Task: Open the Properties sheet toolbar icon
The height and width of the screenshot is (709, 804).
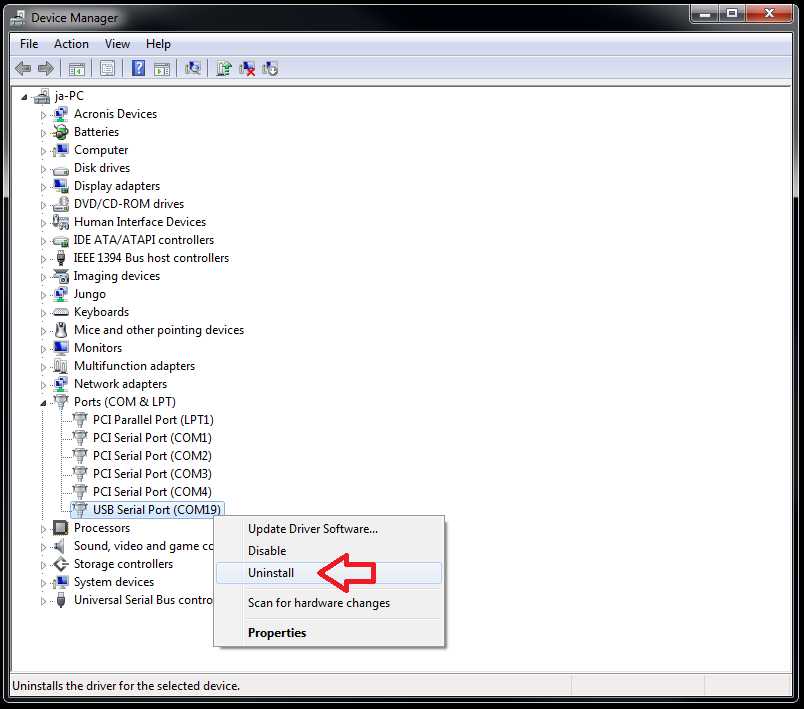Action: (x=107, y=68)
